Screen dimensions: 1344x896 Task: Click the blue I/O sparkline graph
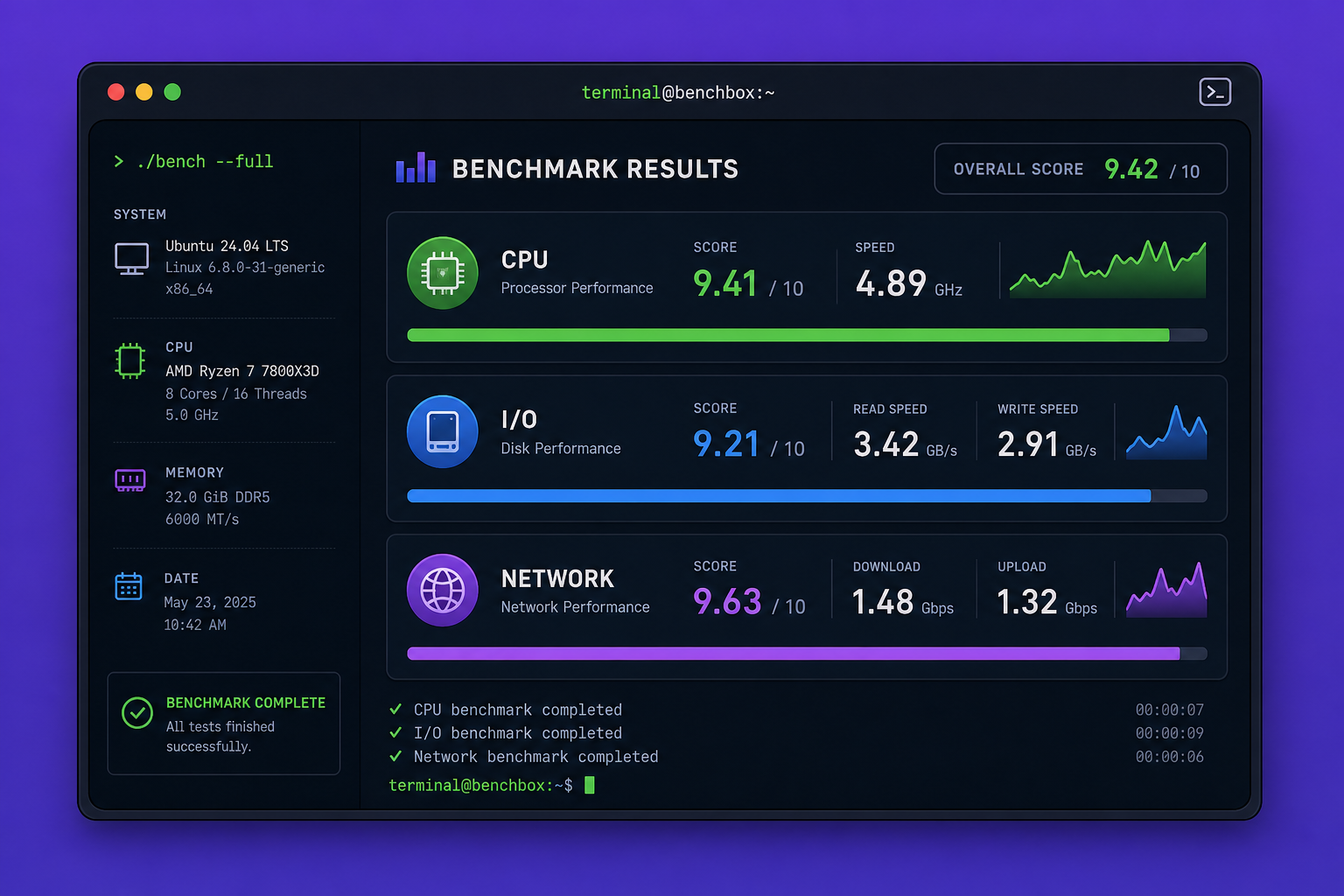click(x=1166, y=432)
